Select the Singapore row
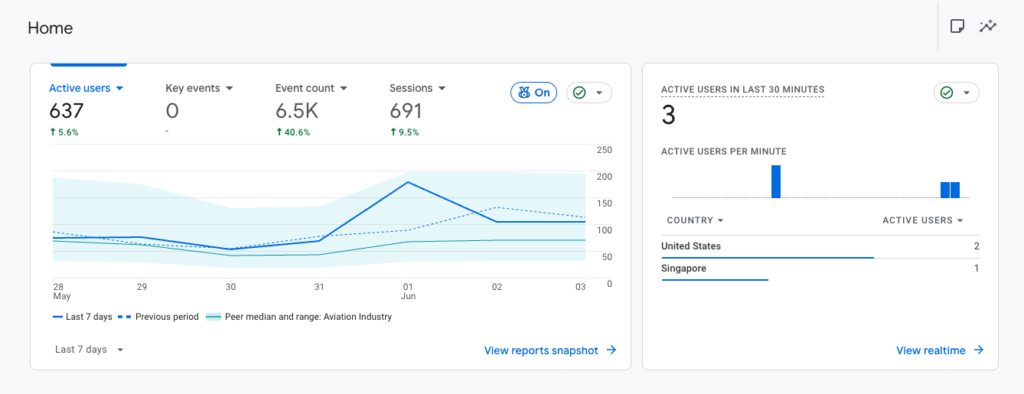The width and height of the screenshot is (1024, 394). (x=820, y=269)
